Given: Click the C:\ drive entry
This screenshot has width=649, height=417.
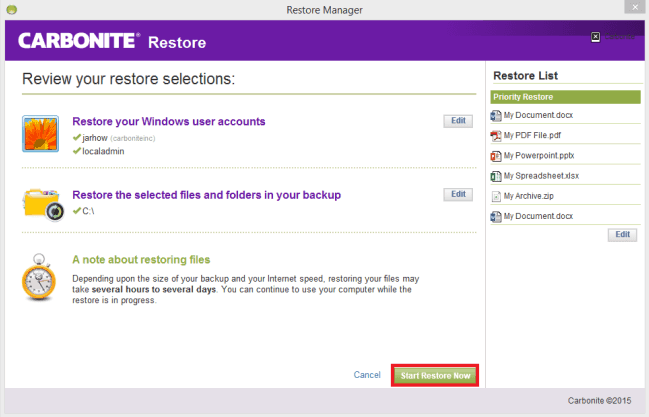Looking at the screenshot, I should tap(88, 211).
